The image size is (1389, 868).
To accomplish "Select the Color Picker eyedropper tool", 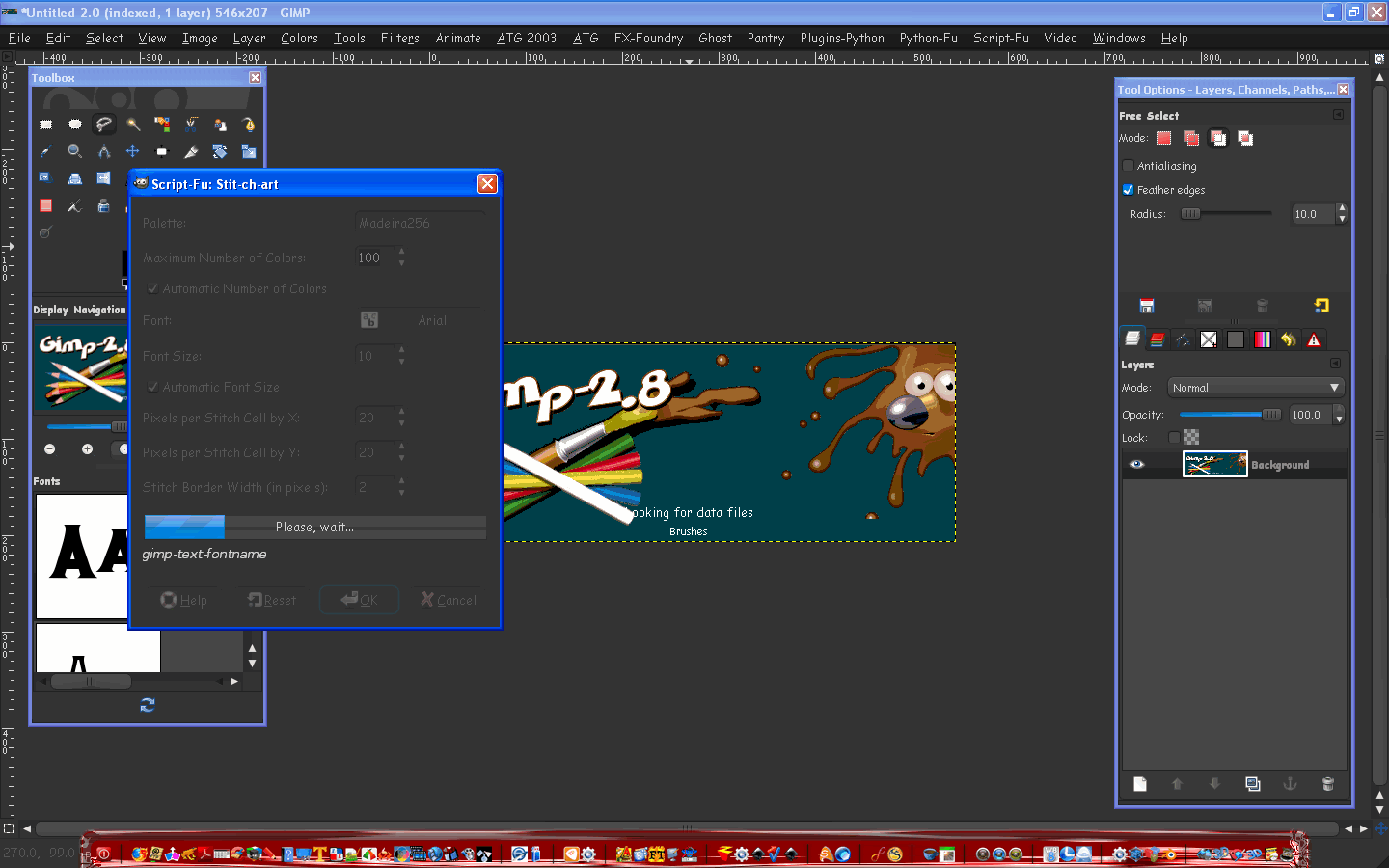I will point(45,151).
